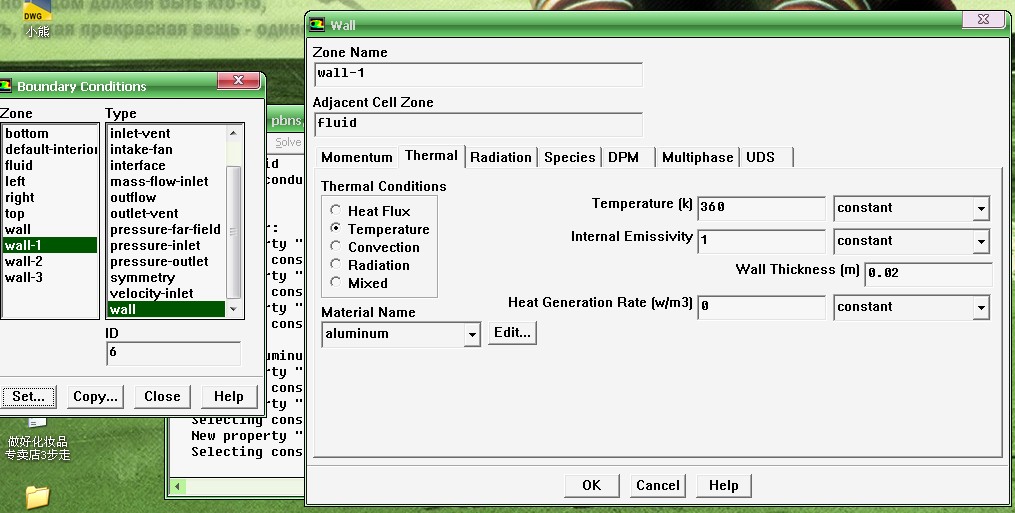The width and height of the screenshot is (1015, 513).
Task: Open the yellow folder desktop icon
Action: (x=37, y=495)
